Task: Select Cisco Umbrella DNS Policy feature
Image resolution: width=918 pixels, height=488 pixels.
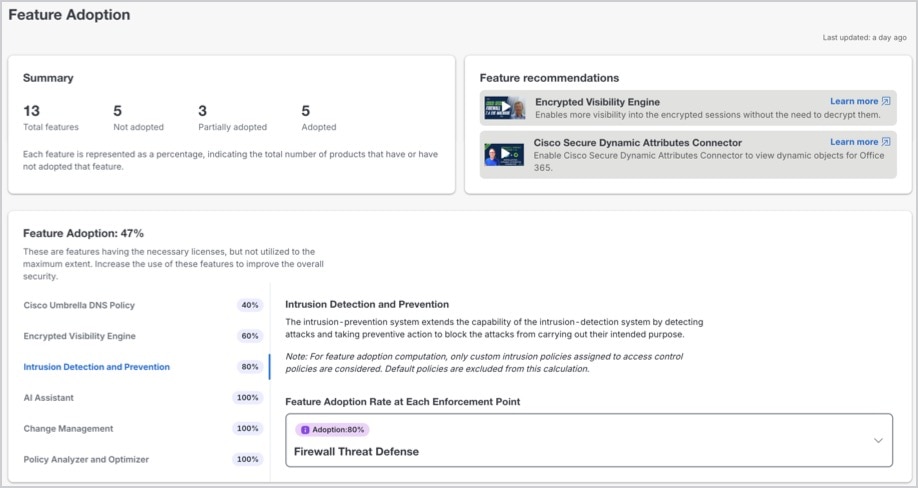Action: coord(79,305)
